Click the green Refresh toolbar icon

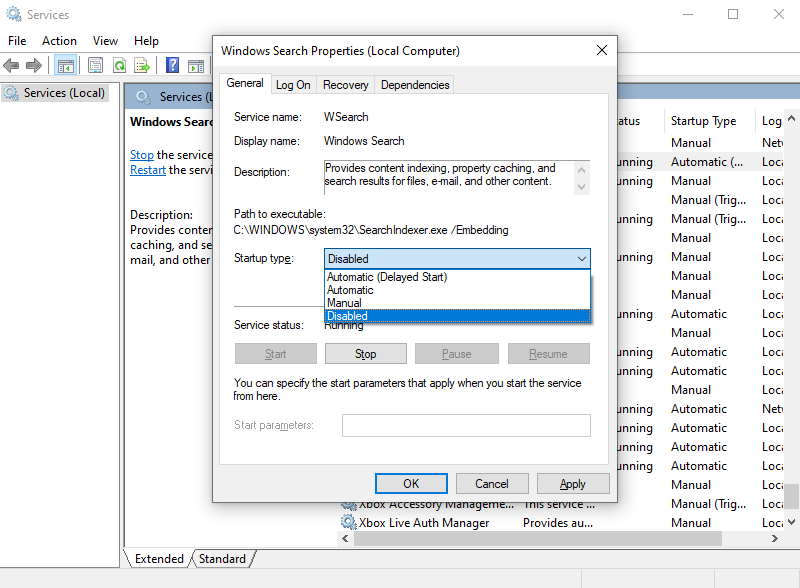pyautogui.click(x=119, y=65)
